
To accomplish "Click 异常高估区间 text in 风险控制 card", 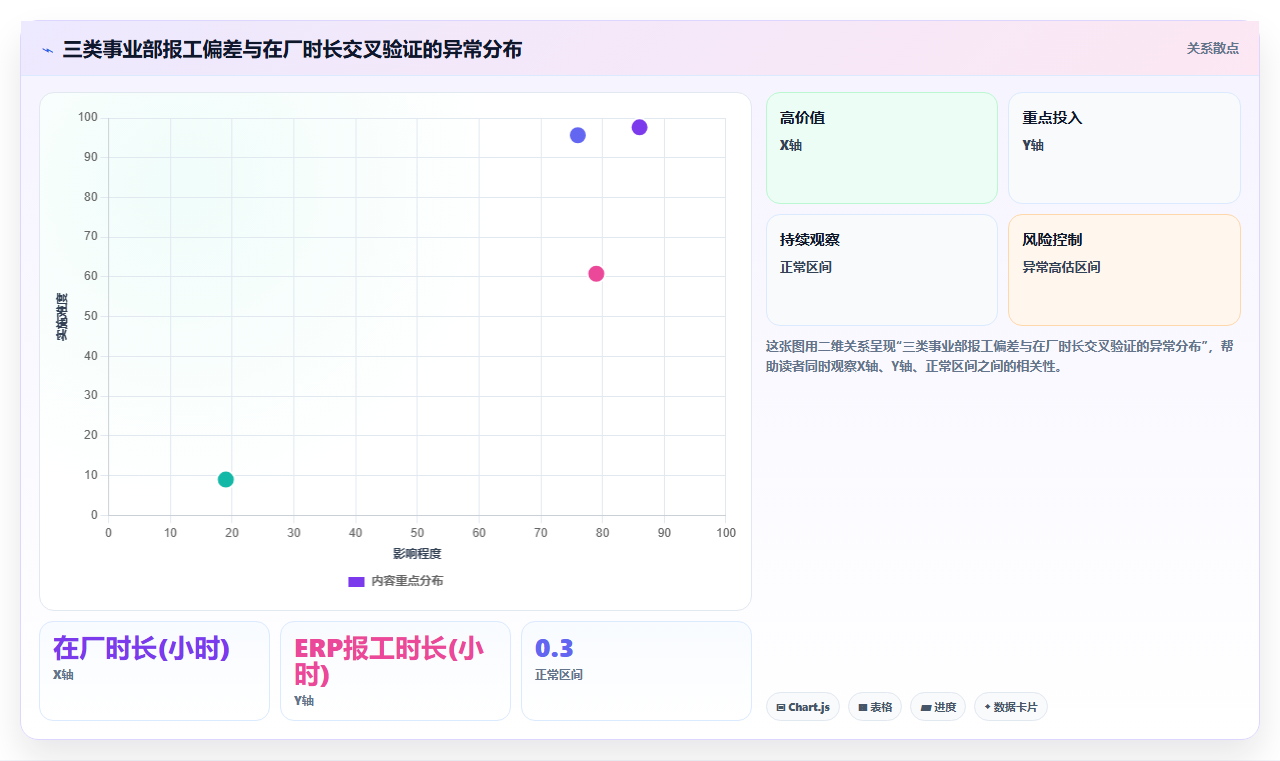I will click(x=1061, y=267).
